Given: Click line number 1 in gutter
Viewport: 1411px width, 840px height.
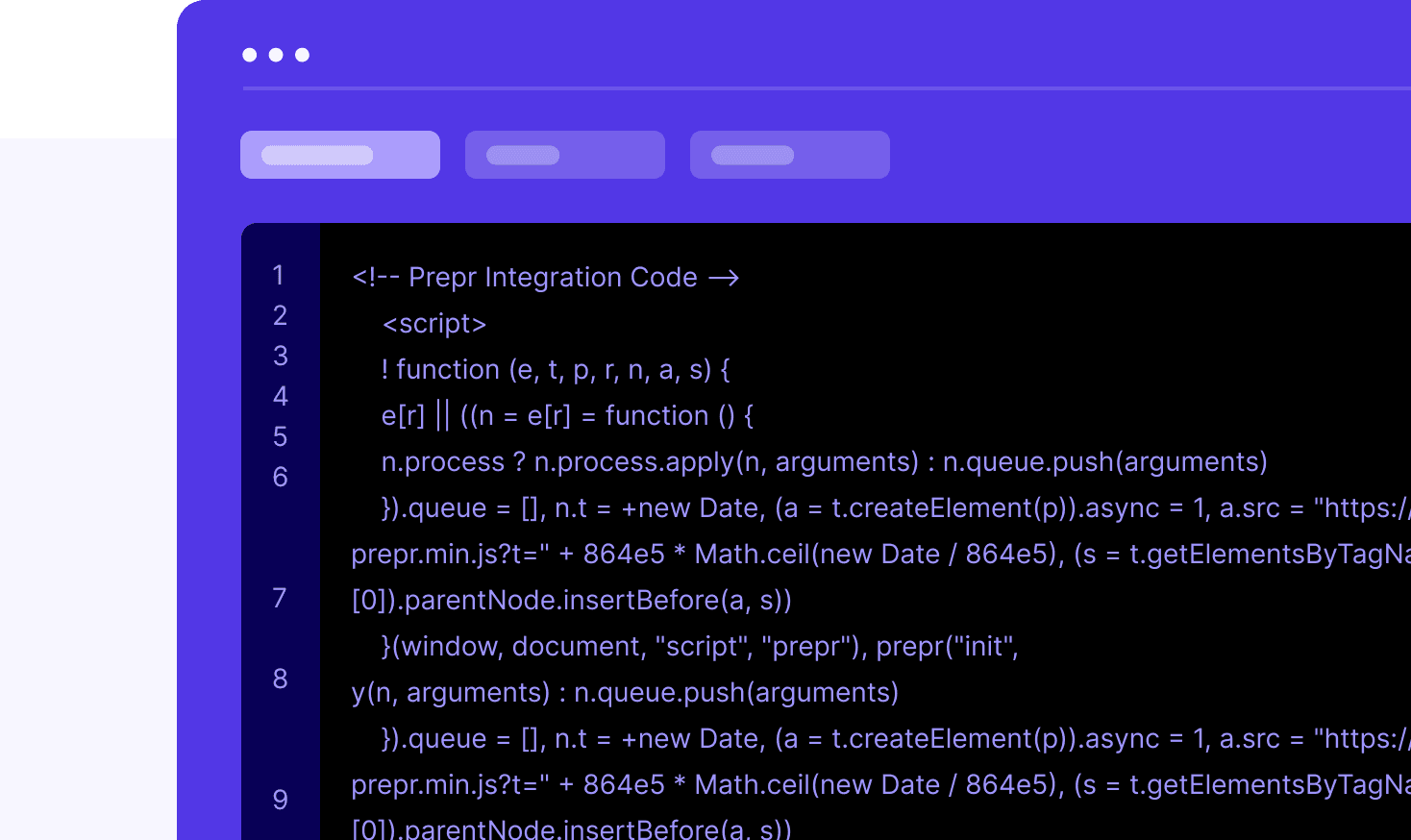Looking at the screenshot, I should point(279,276).
